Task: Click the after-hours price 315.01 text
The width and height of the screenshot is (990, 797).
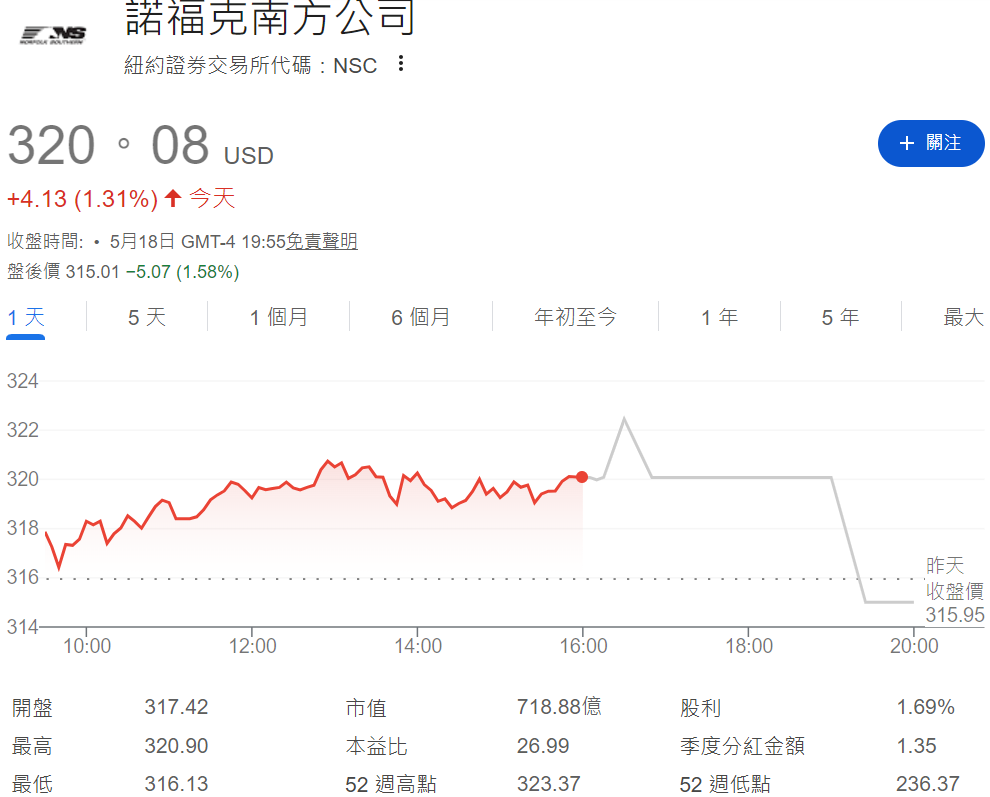Action: pyautogui.click(x=92, y=272)
